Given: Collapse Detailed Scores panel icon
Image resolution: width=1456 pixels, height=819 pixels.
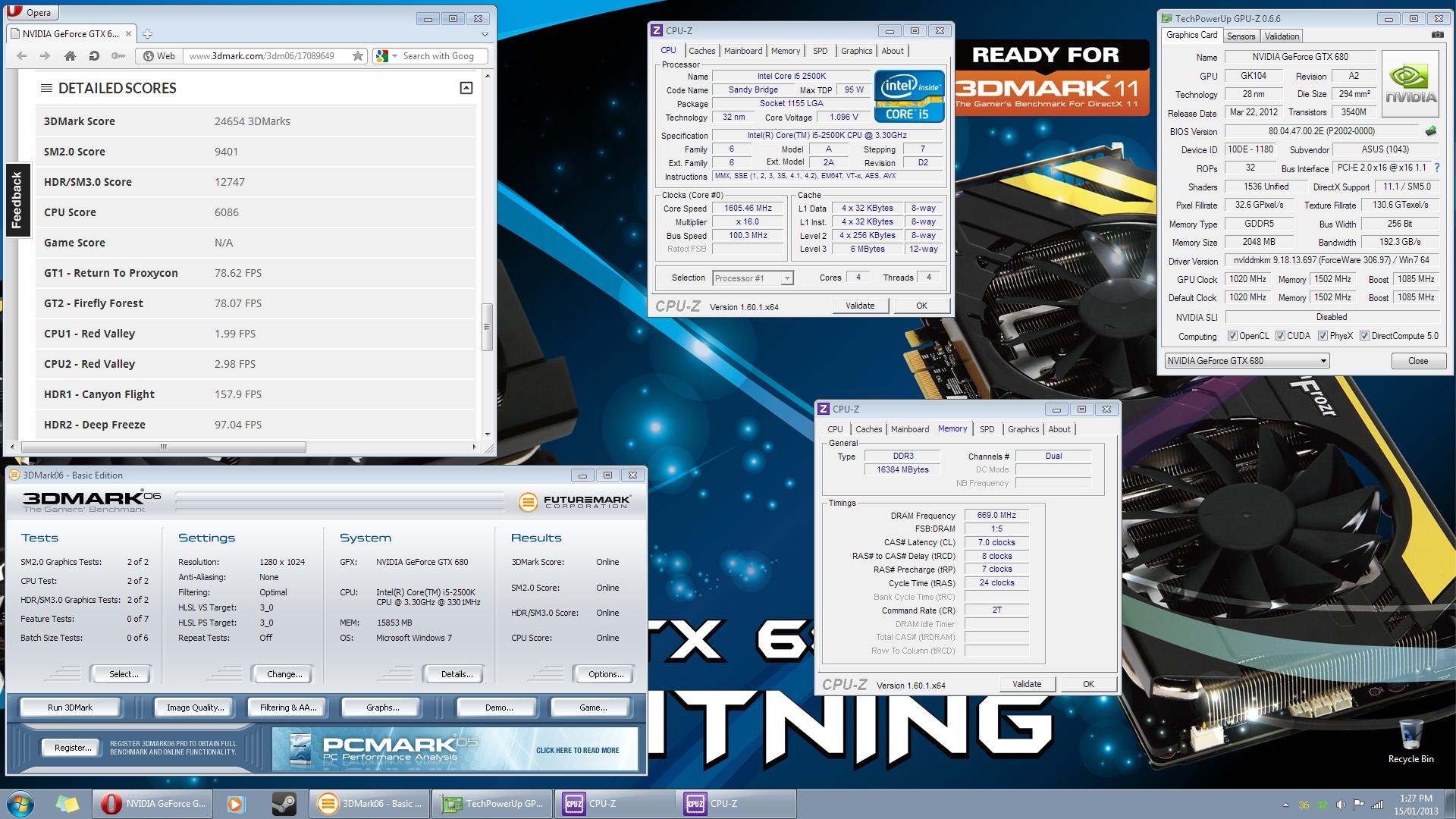Looking at the screenshot, I should [466, 88].
